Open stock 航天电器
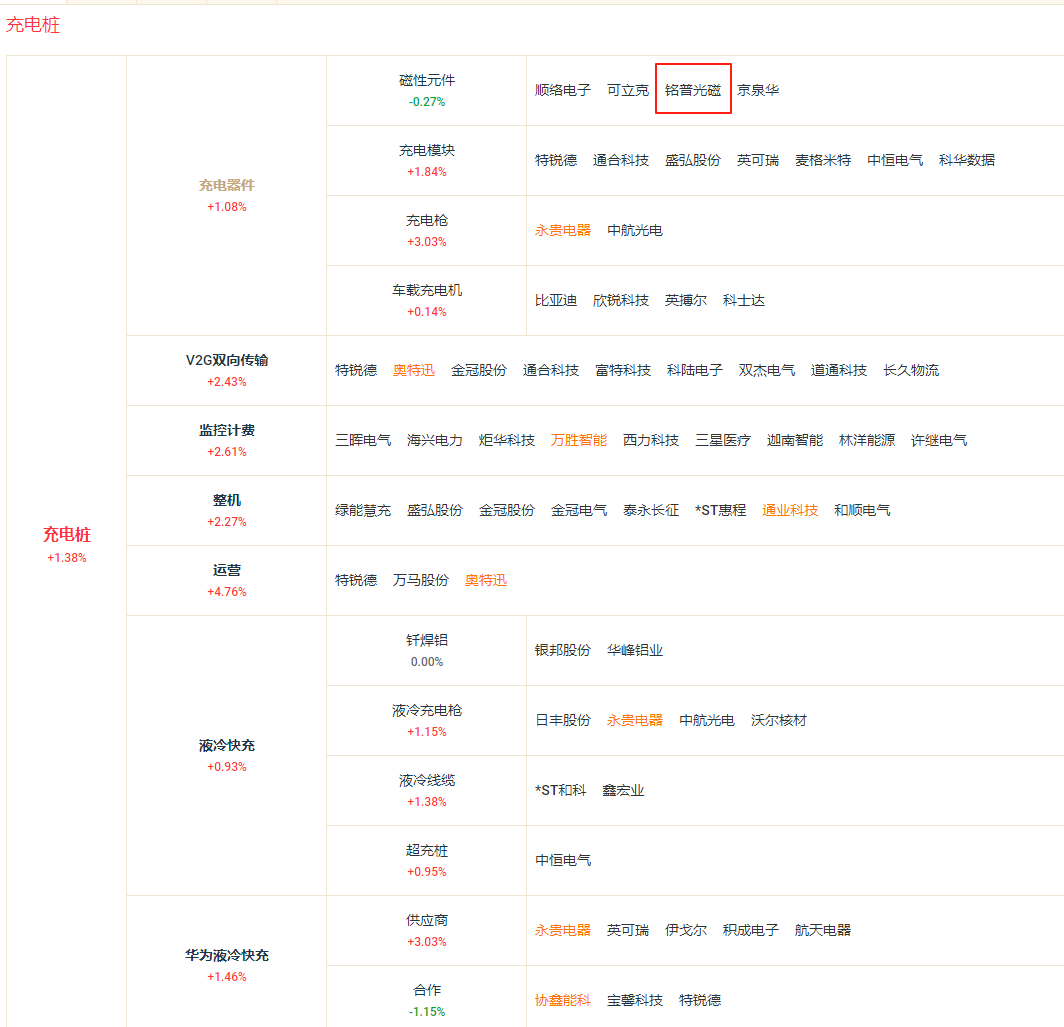This screenshot has width=1064, height=1027. pos(822,930)
